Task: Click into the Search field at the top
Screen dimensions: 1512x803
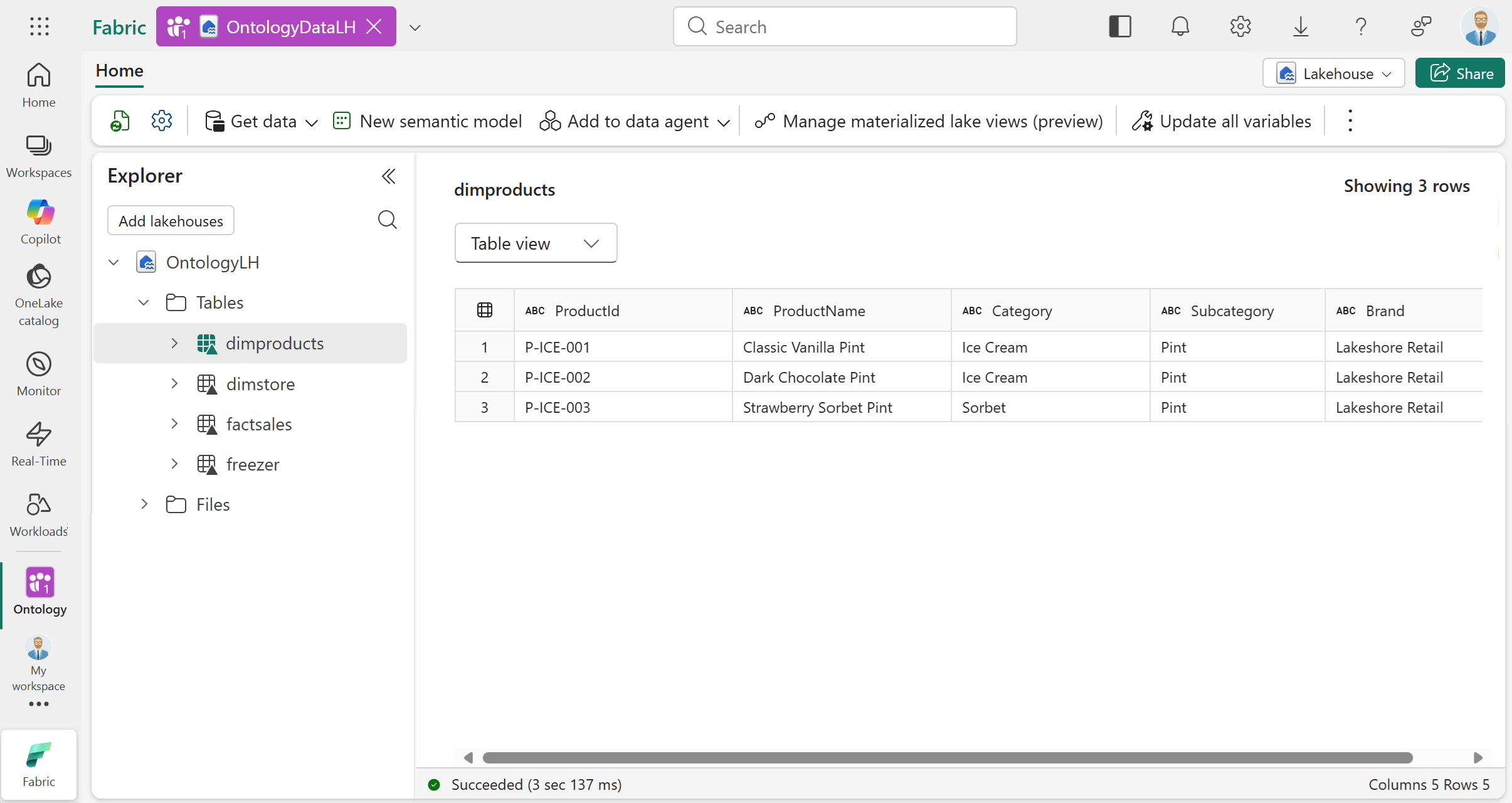Action: pos(843,26)
